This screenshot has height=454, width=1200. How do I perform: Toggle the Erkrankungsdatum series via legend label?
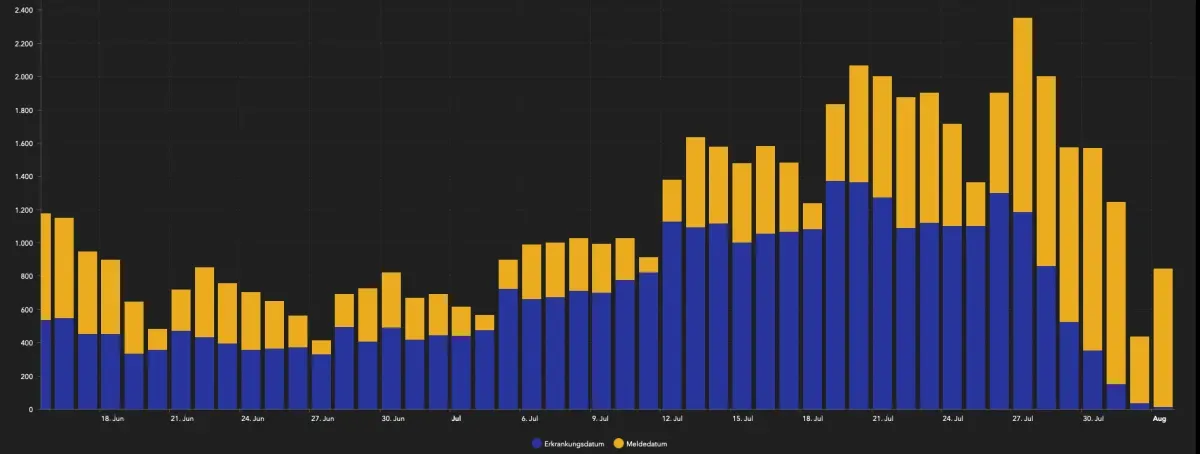pyautogui.click(x=572, y=442)
